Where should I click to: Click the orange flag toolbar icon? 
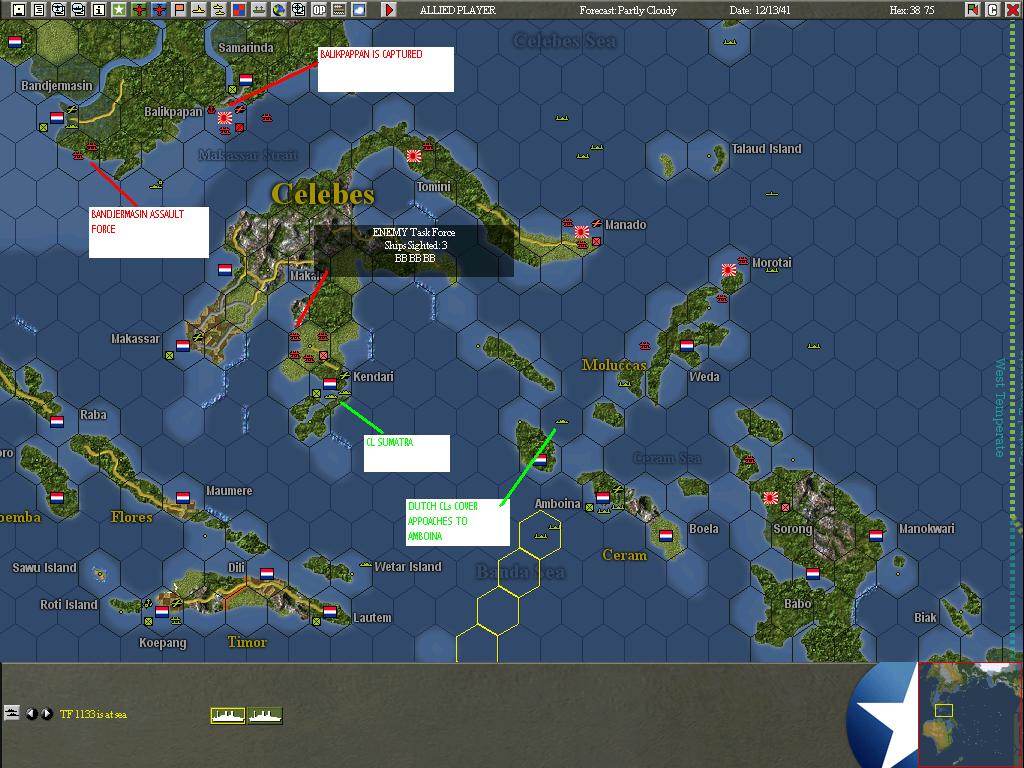178,9
